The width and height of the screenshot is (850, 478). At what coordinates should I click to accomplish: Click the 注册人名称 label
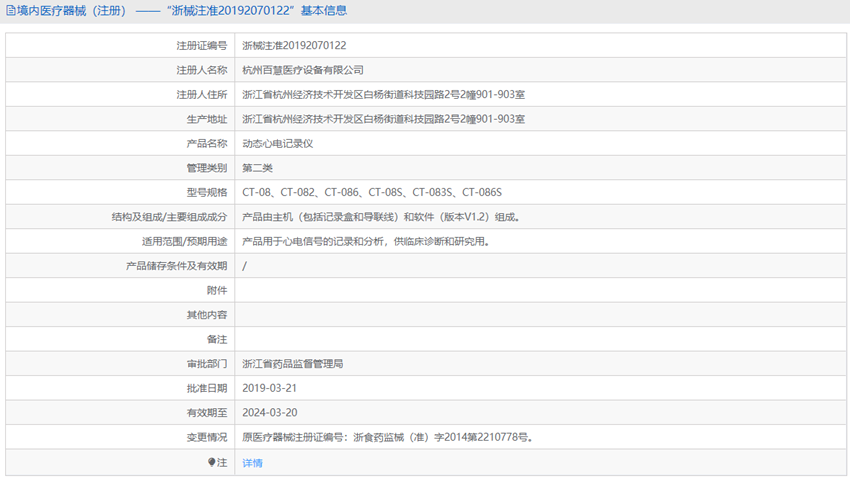(202, 70)
